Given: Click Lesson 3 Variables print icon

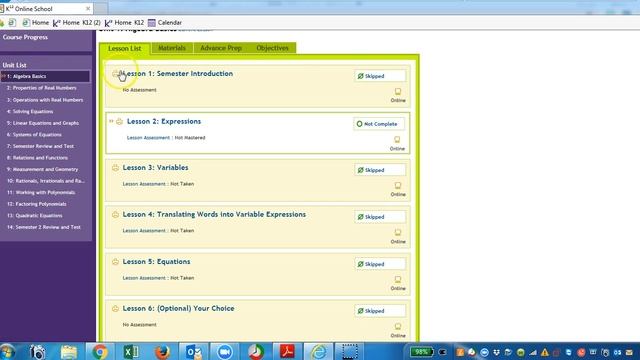Looking at the screenshot, I should pos(116,168).
